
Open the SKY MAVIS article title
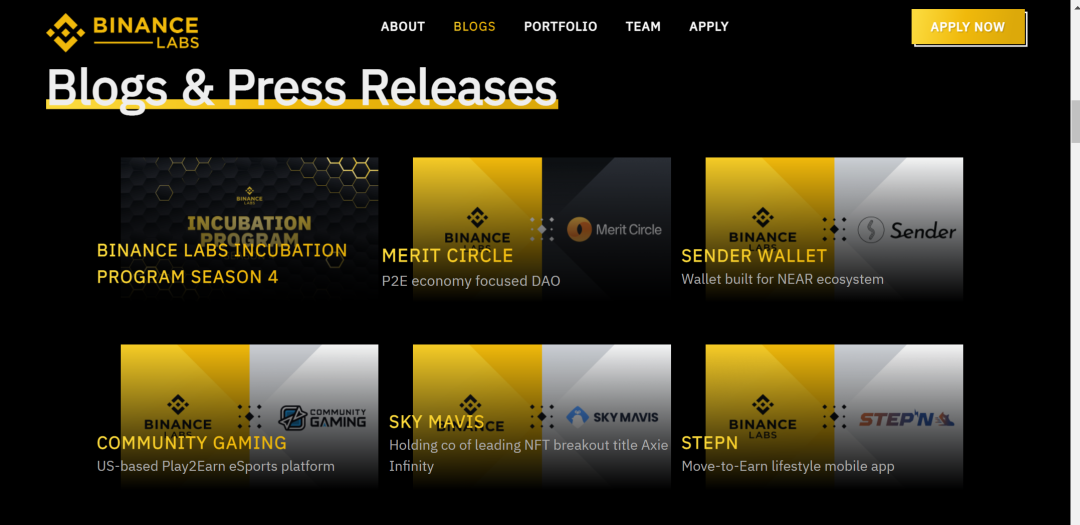pos(437,422)
